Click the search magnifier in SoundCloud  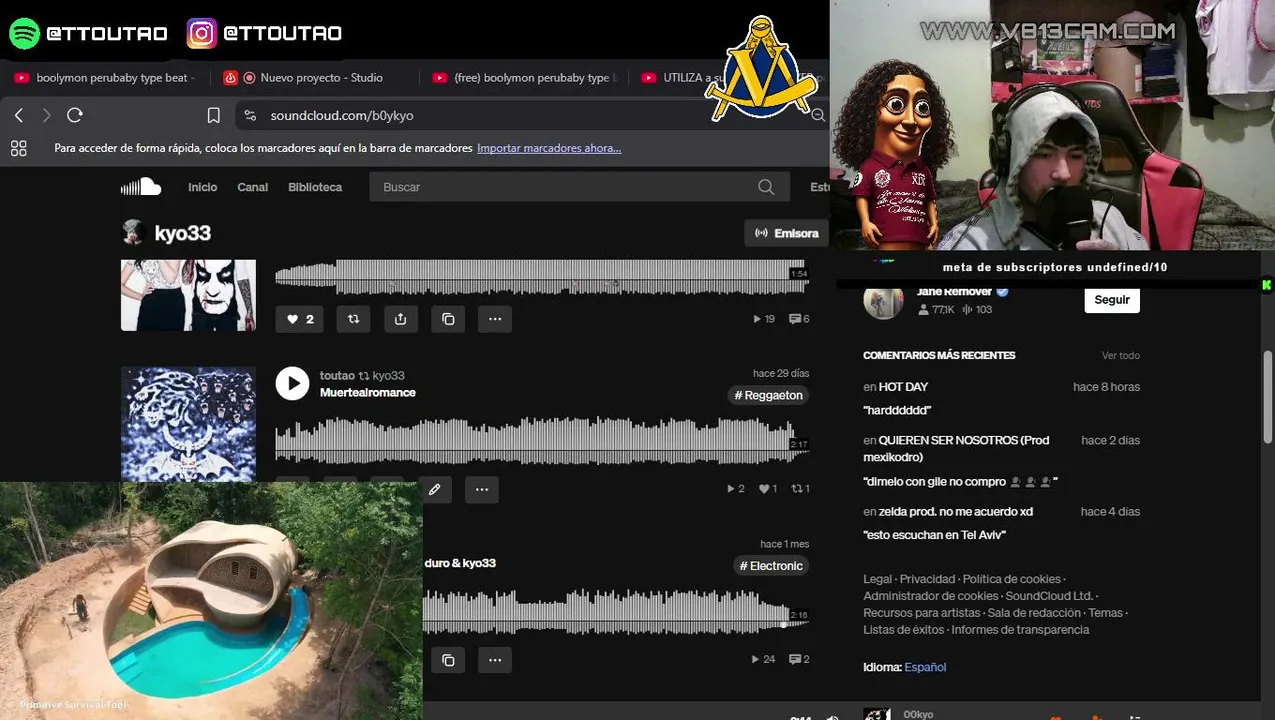coord(766,187)
